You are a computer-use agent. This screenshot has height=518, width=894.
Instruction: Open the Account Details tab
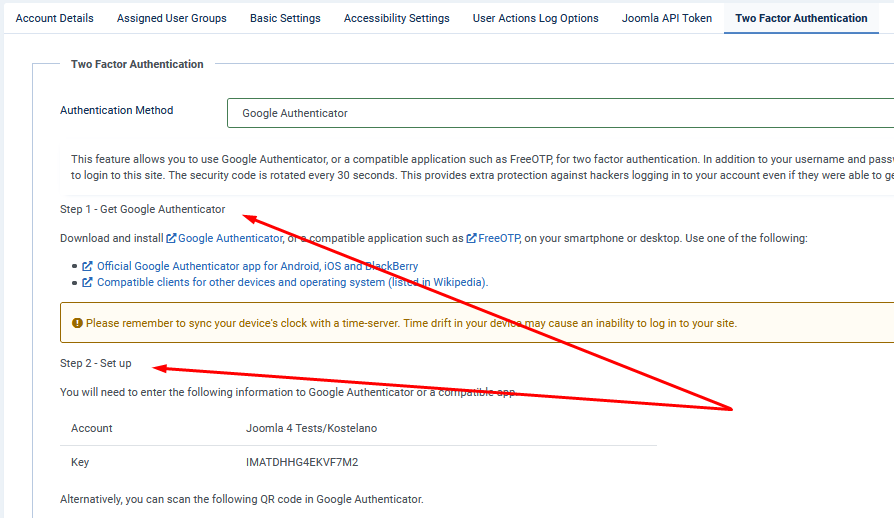click(54, 18)
